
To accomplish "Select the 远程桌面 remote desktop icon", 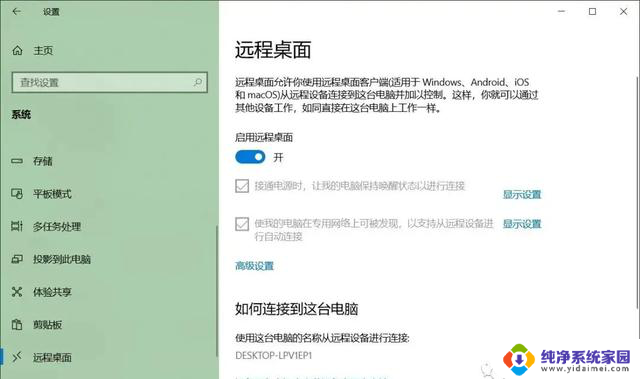I will tap(17, 357).
